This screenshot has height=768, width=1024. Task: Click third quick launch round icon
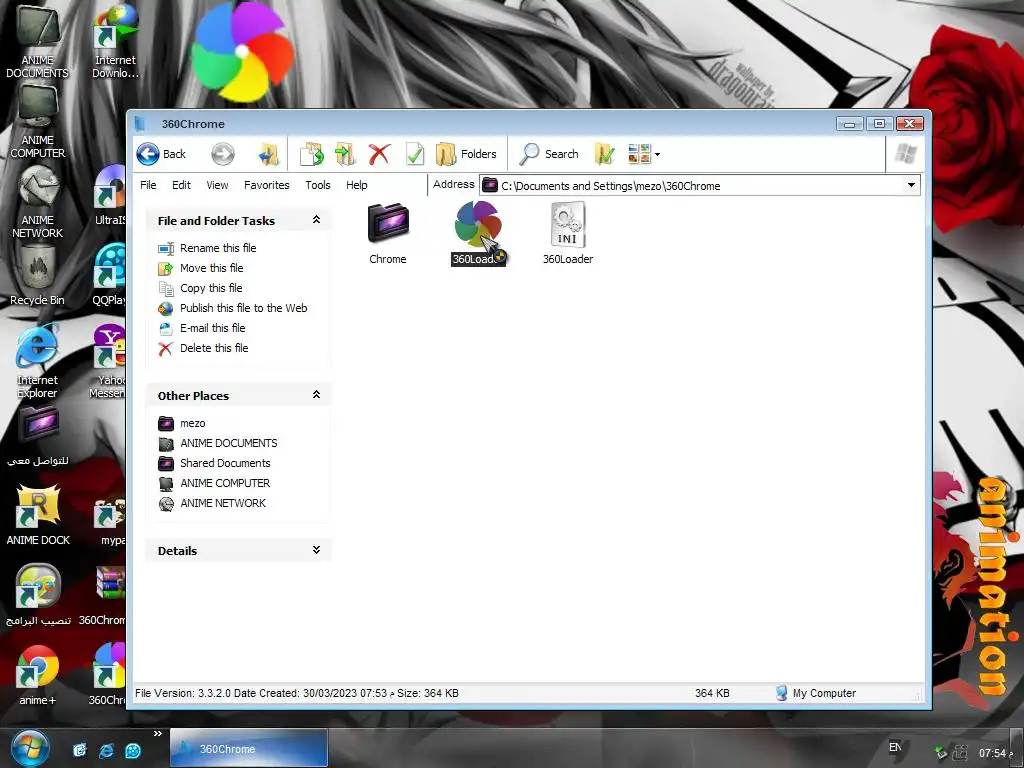133,750
